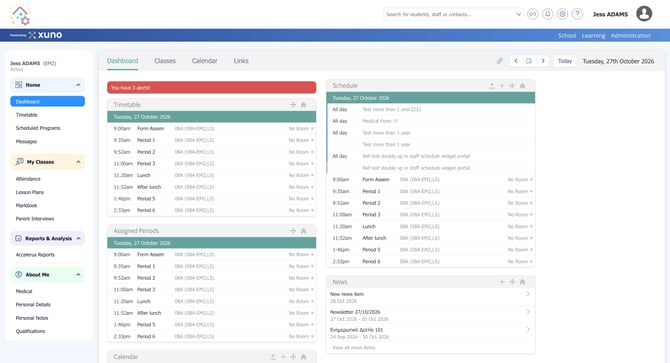The height and width of the screenshot is (363, 670).
Task: Open the date picker calendar icon
Action: pos(529,61)
